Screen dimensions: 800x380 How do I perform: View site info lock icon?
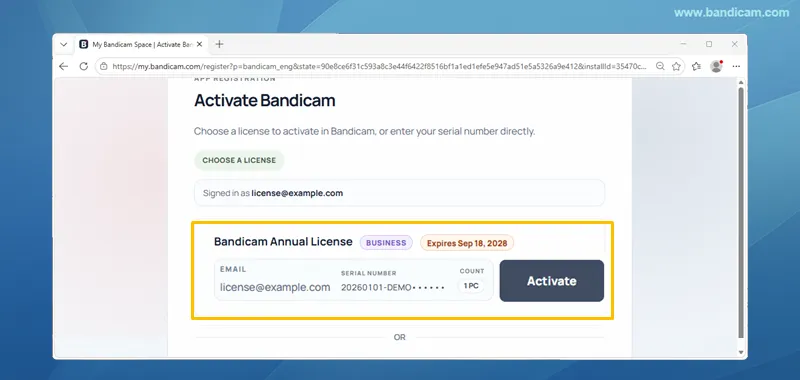104,66
